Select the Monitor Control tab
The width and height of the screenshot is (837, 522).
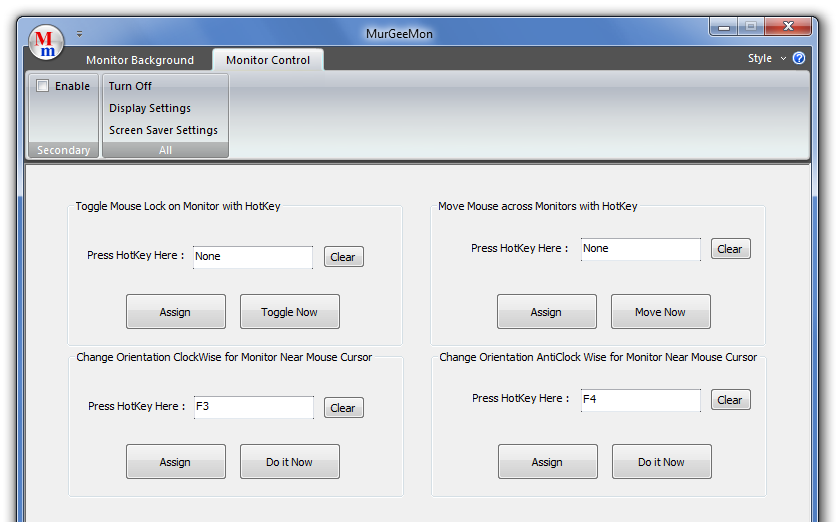[268, 60]
